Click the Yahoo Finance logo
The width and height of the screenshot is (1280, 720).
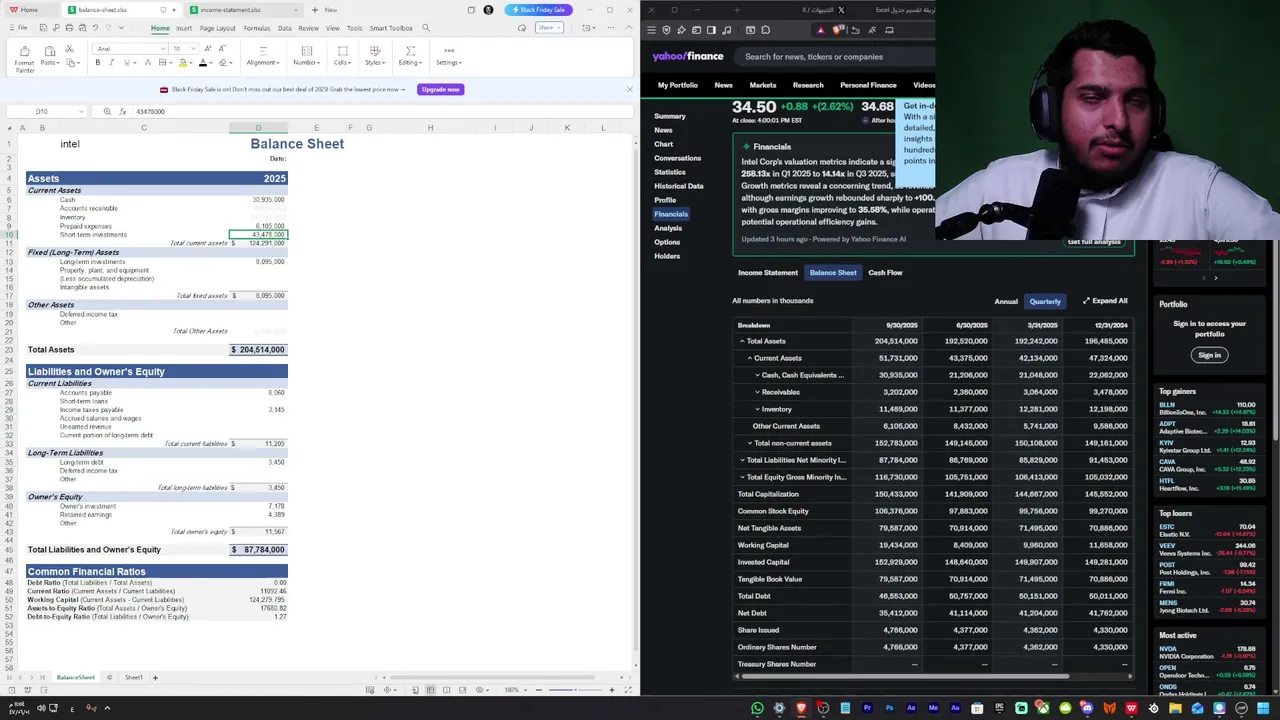[688, 56]
